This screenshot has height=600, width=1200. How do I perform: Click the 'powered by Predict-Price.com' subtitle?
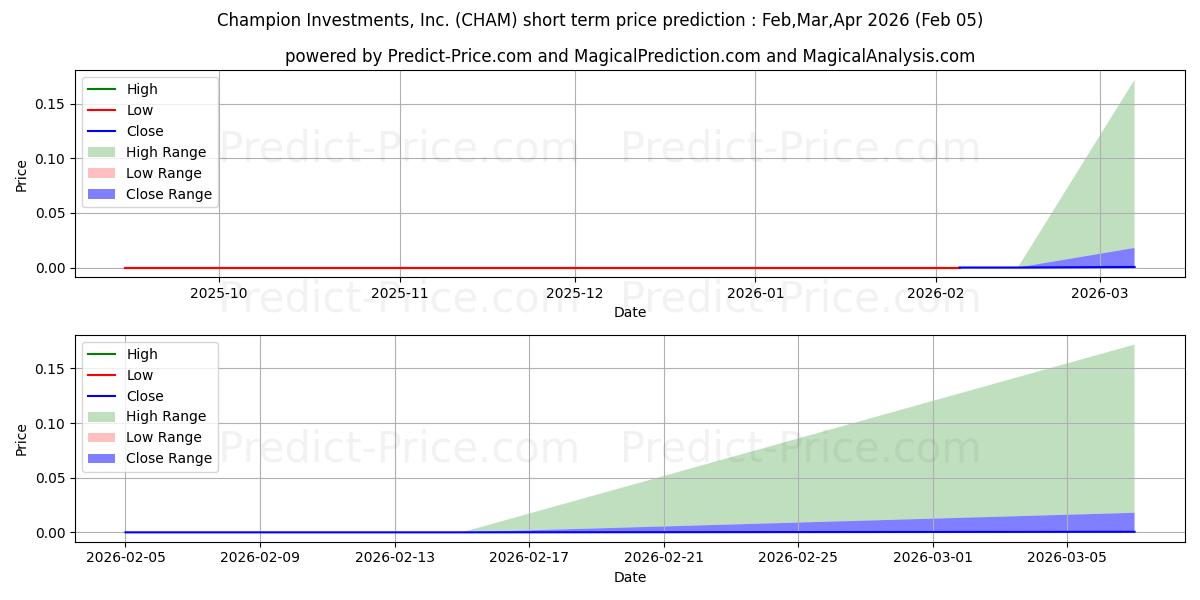pos(629,56)
